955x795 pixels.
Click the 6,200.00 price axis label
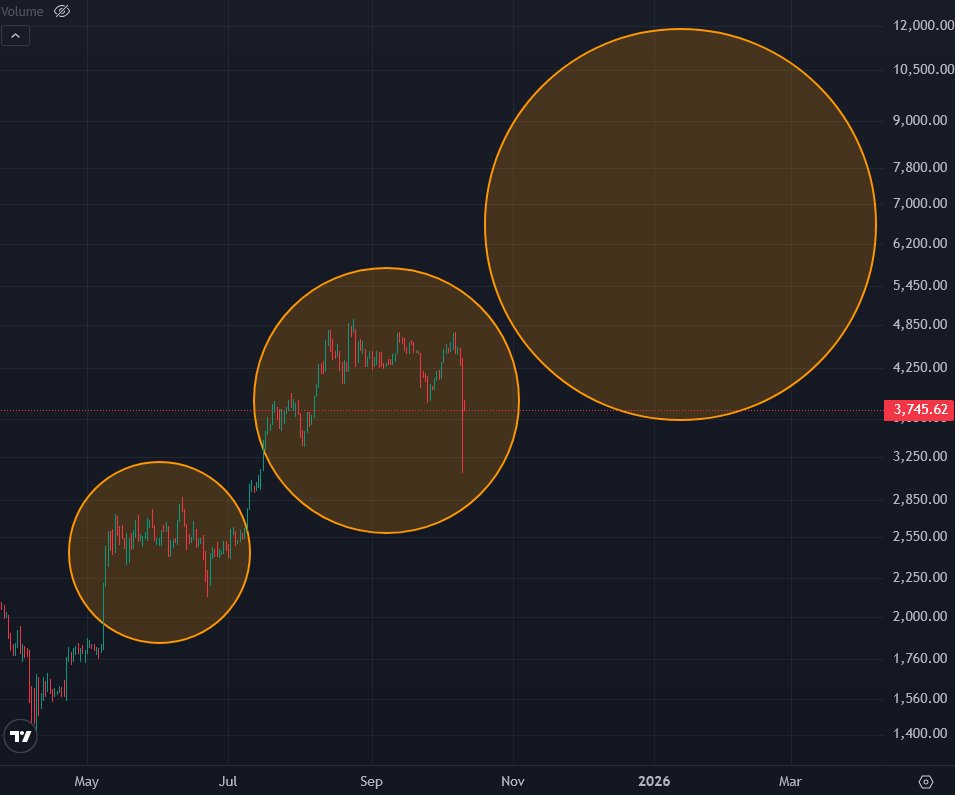coord(920,243)
